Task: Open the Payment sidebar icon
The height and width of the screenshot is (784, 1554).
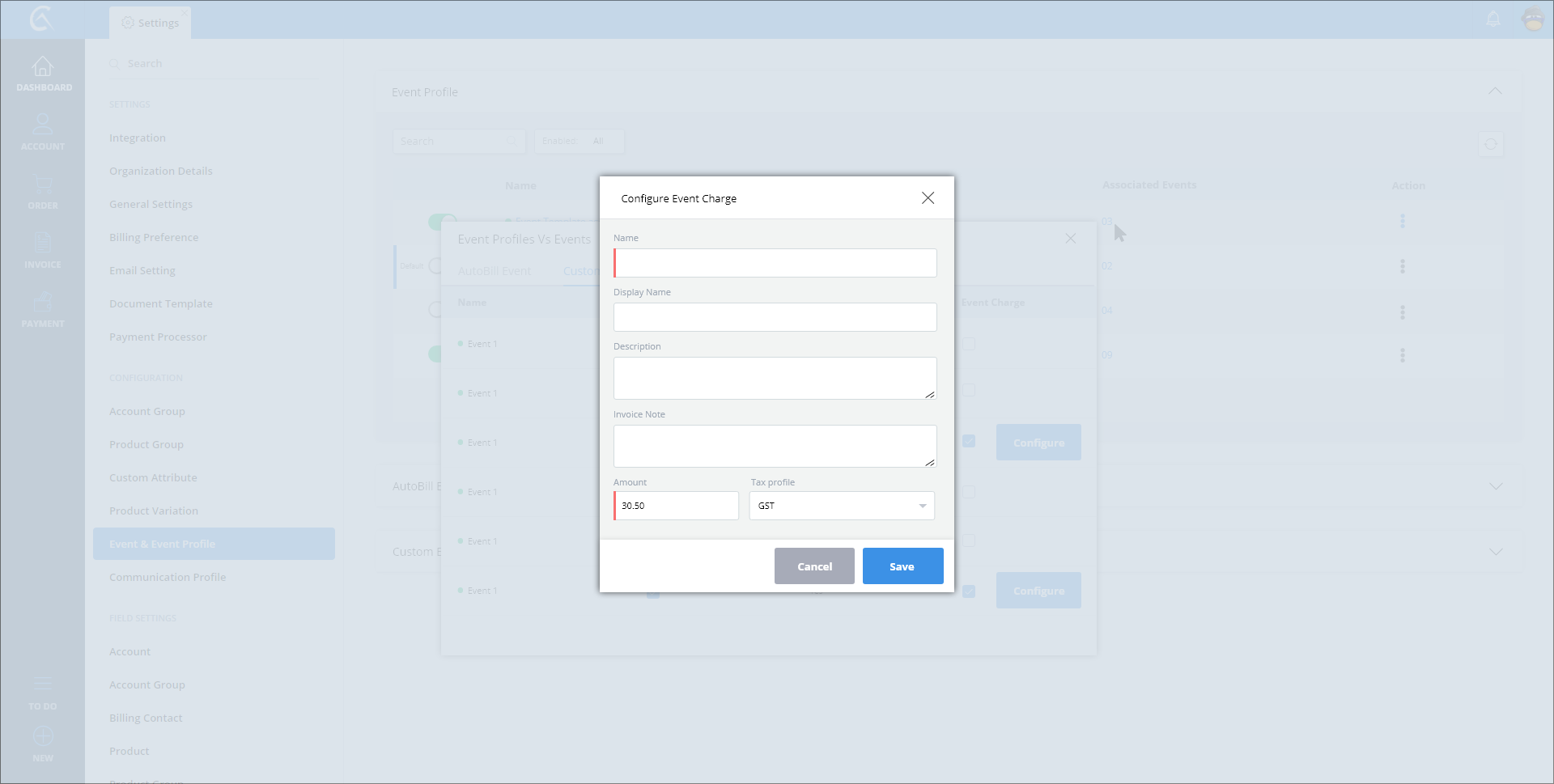Action: [43, 303]
